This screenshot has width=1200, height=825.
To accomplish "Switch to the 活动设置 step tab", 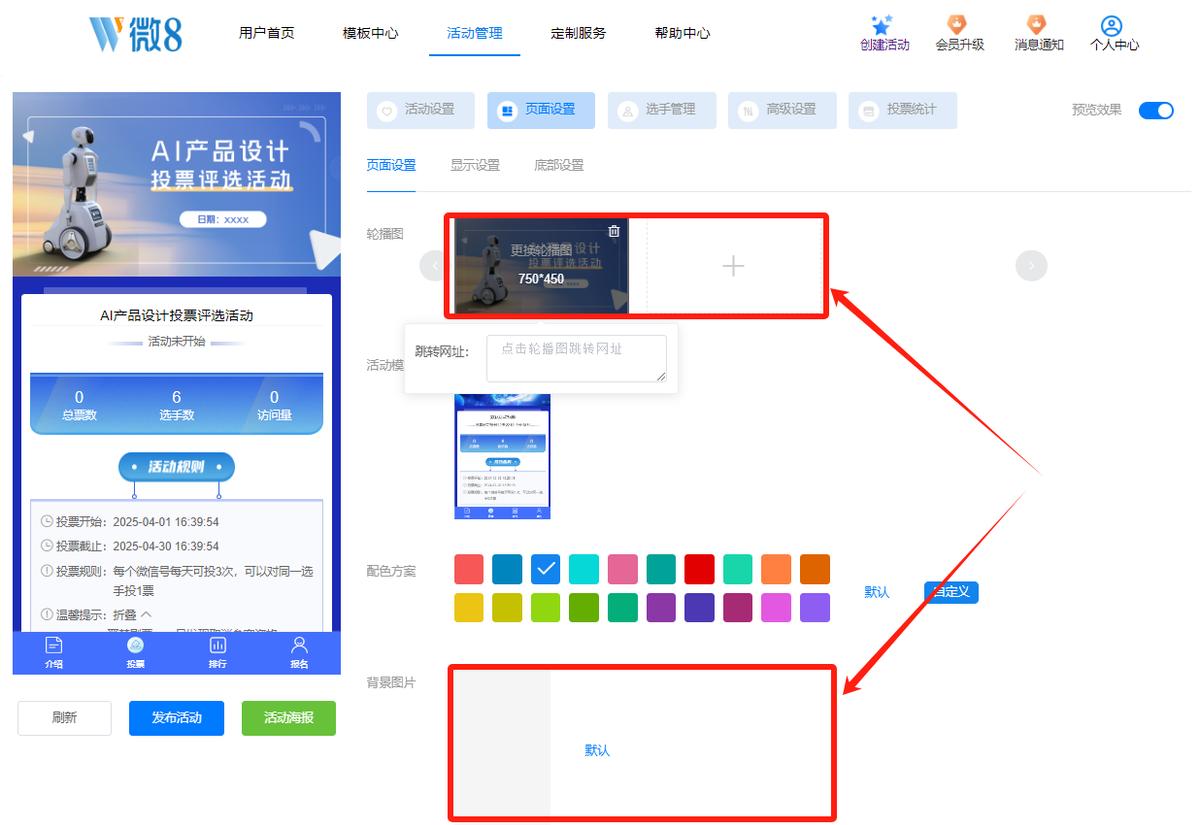I will pos(421,110).
